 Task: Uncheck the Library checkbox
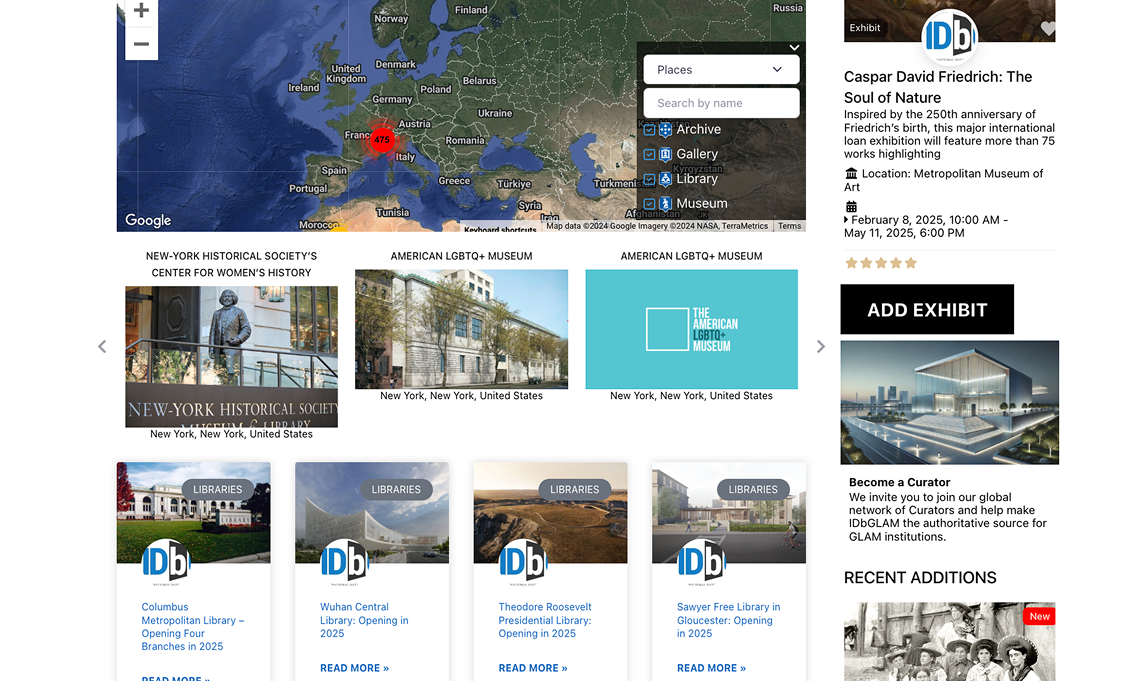tap(649, 179)
